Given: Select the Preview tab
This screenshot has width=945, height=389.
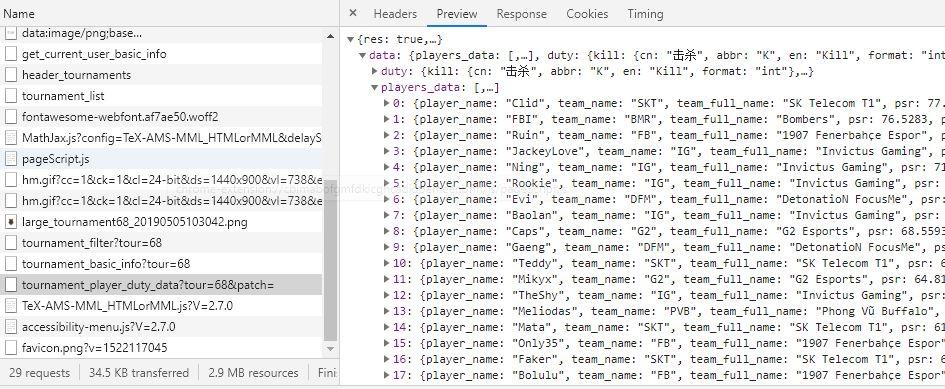Looking at the screenshot, I should point(457,13).
